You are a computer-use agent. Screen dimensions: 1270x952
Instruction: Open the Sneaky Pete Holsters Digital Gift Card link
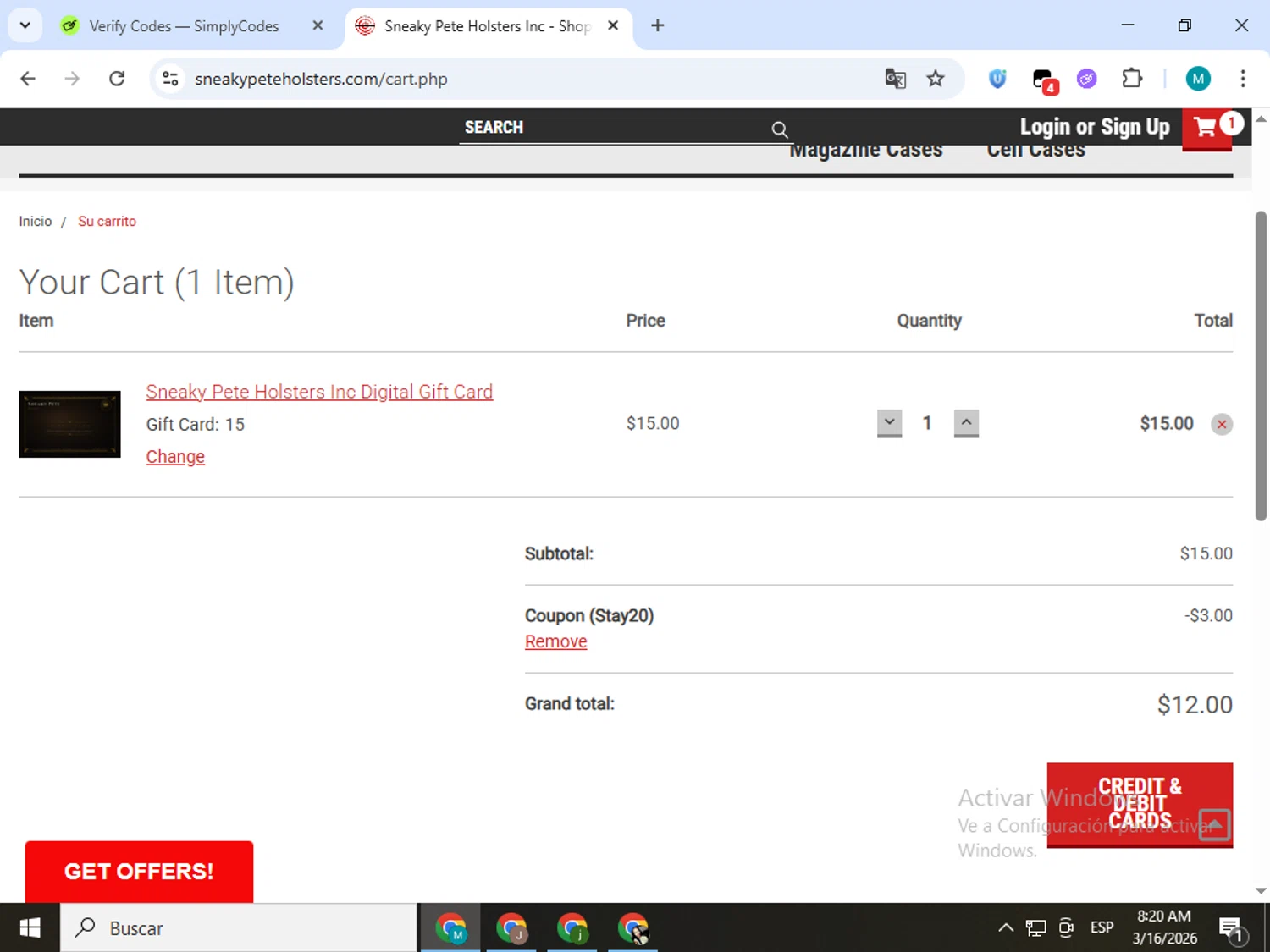pyautogui.click(x=319, y=392)
